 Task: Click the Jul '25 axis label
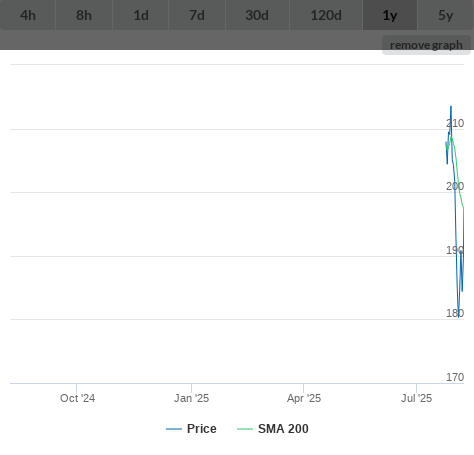[416, 398]
